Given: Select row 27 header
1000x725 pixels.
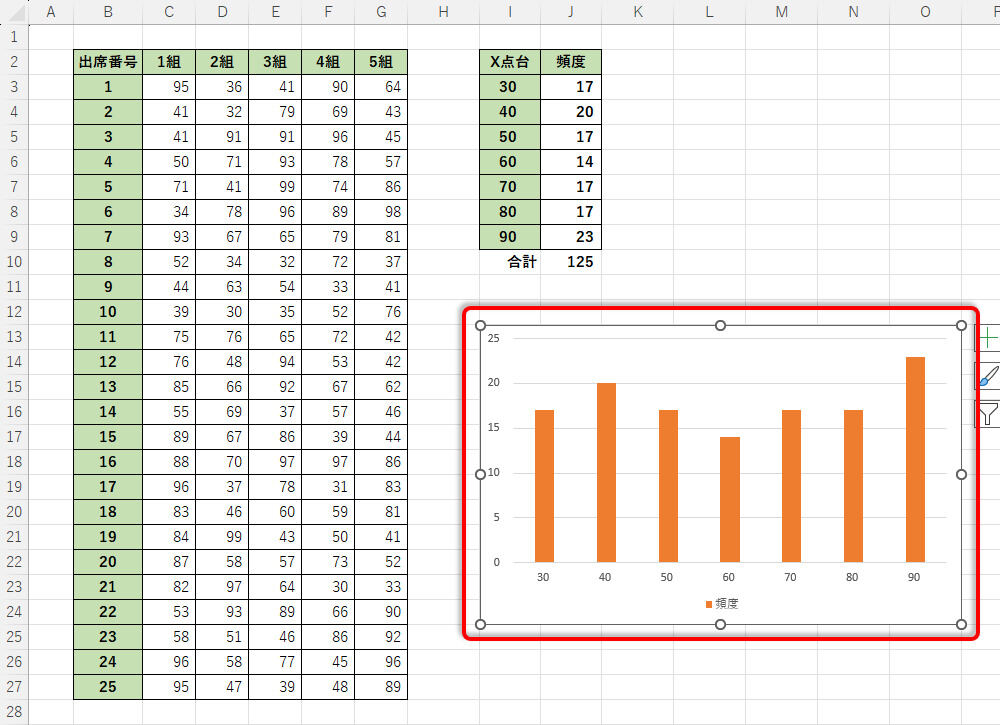Looking at the screenshot, I should [x=14, y=687].
